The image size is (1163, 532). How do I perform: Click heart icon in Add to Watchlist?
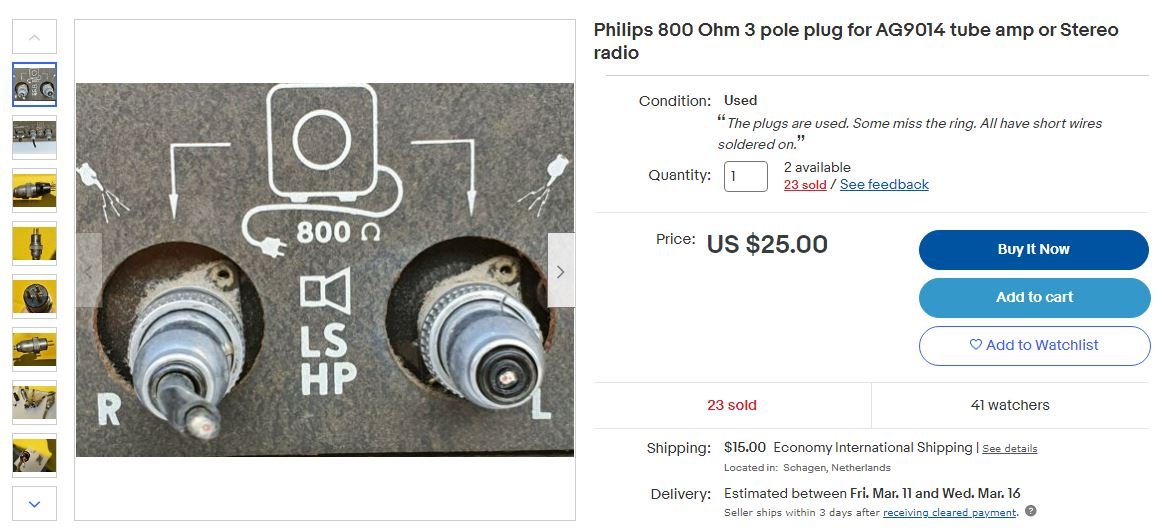(x=976, y=345)
